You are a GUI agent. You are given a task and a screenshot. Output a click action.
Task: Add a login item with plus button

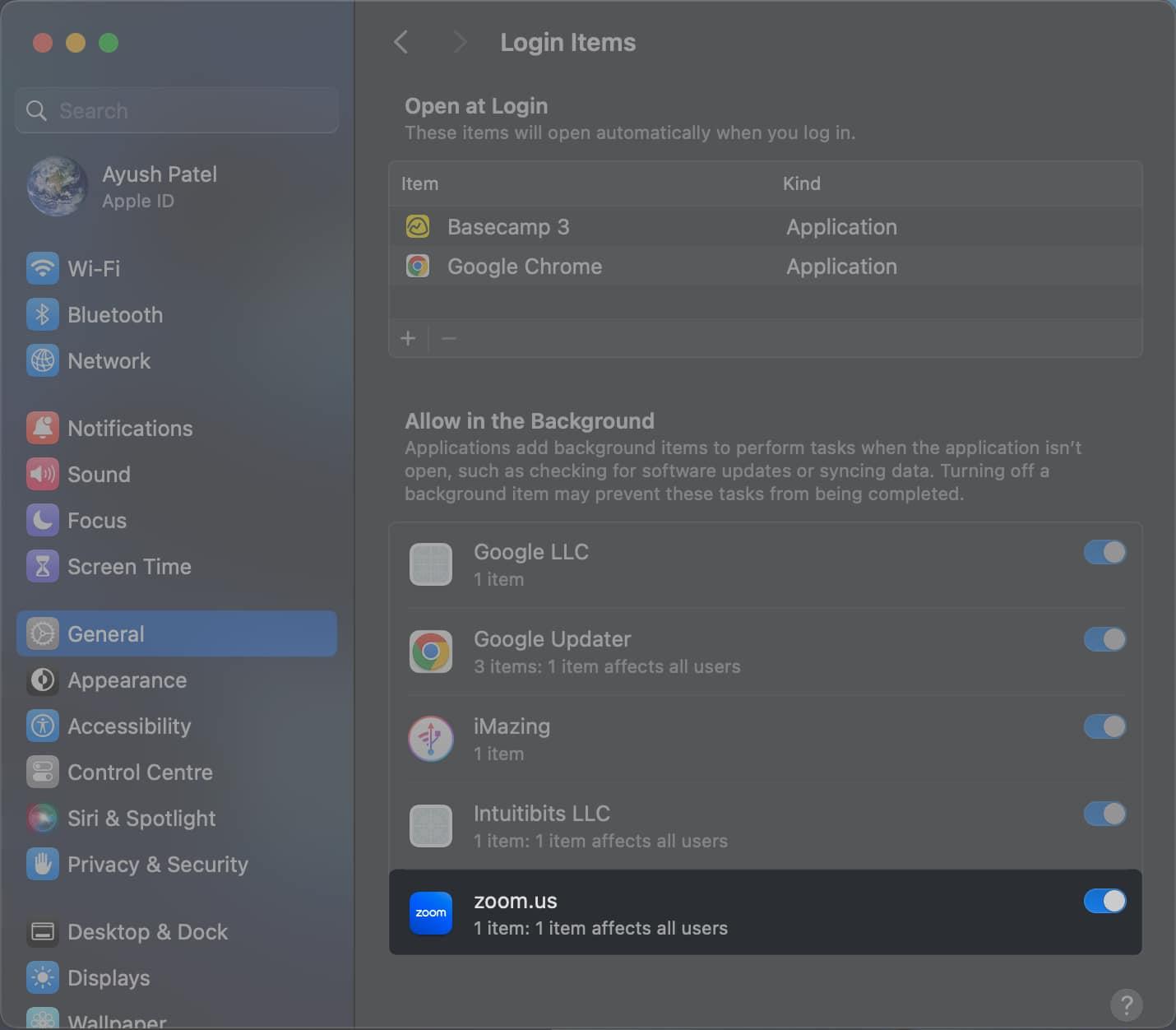[408, 338]
